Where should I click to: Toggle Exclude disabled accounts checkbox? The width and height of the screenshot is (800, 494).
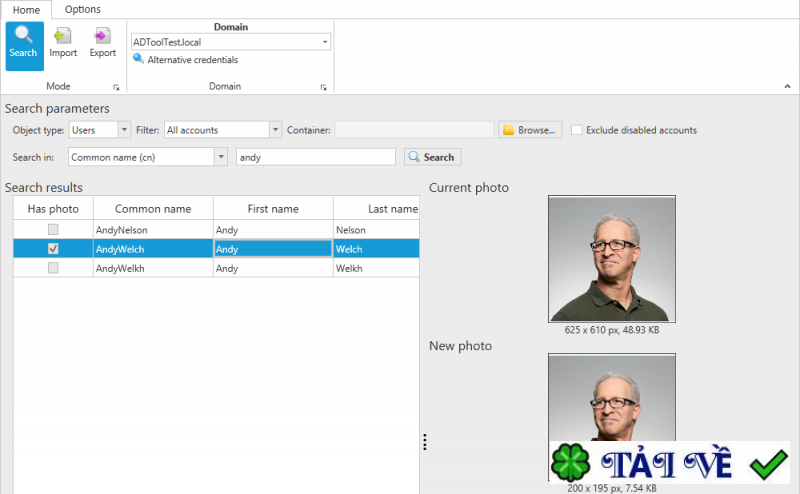pos(577,130)
